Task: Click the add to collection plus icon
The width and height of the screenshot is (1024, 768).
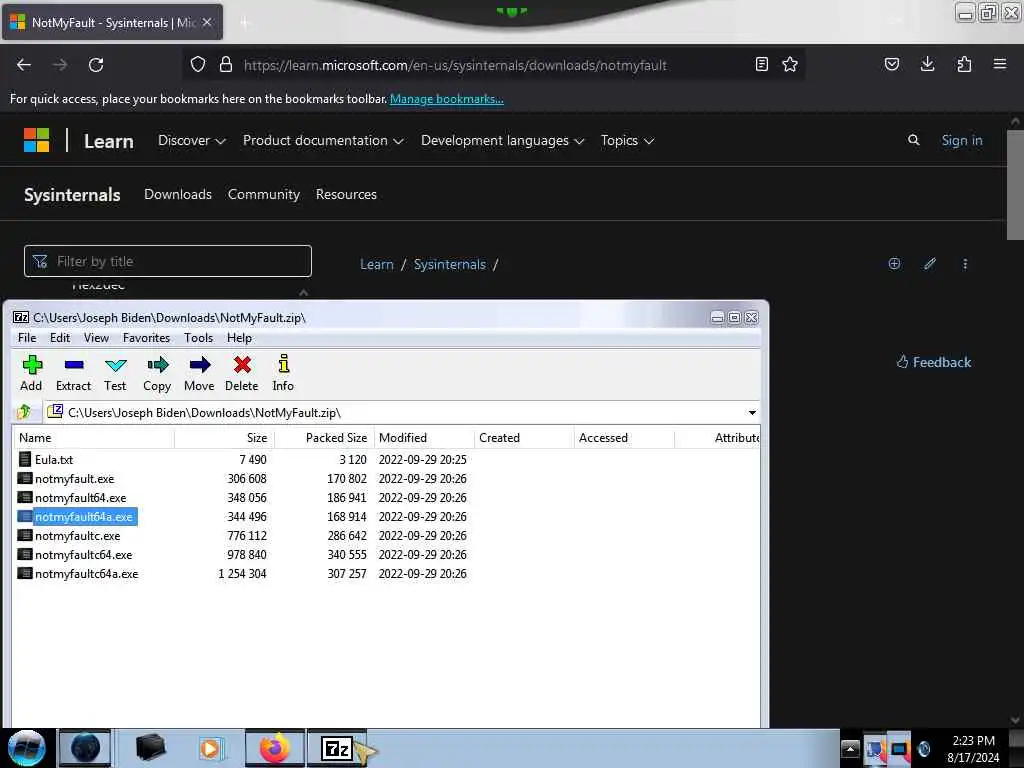Action: tap(894, 263)
